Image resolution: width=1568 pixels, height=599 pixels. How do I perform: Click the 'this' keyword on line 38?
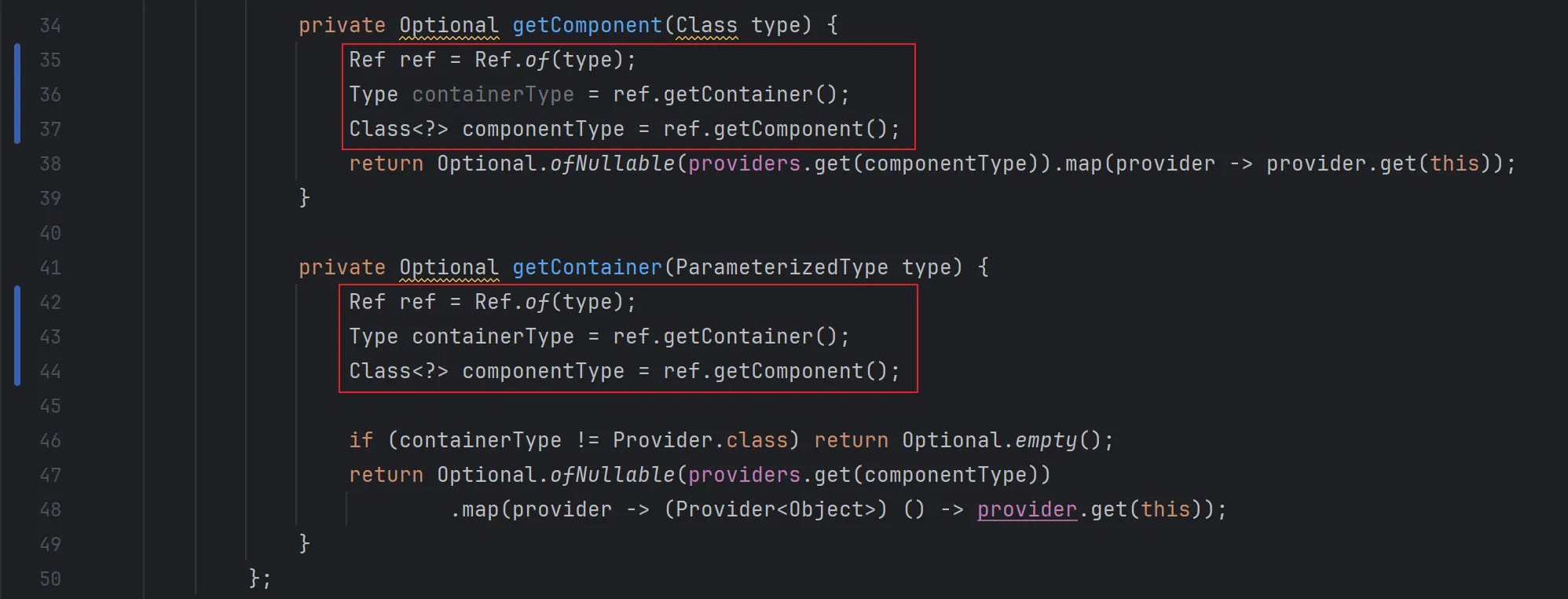point(1454,164)
